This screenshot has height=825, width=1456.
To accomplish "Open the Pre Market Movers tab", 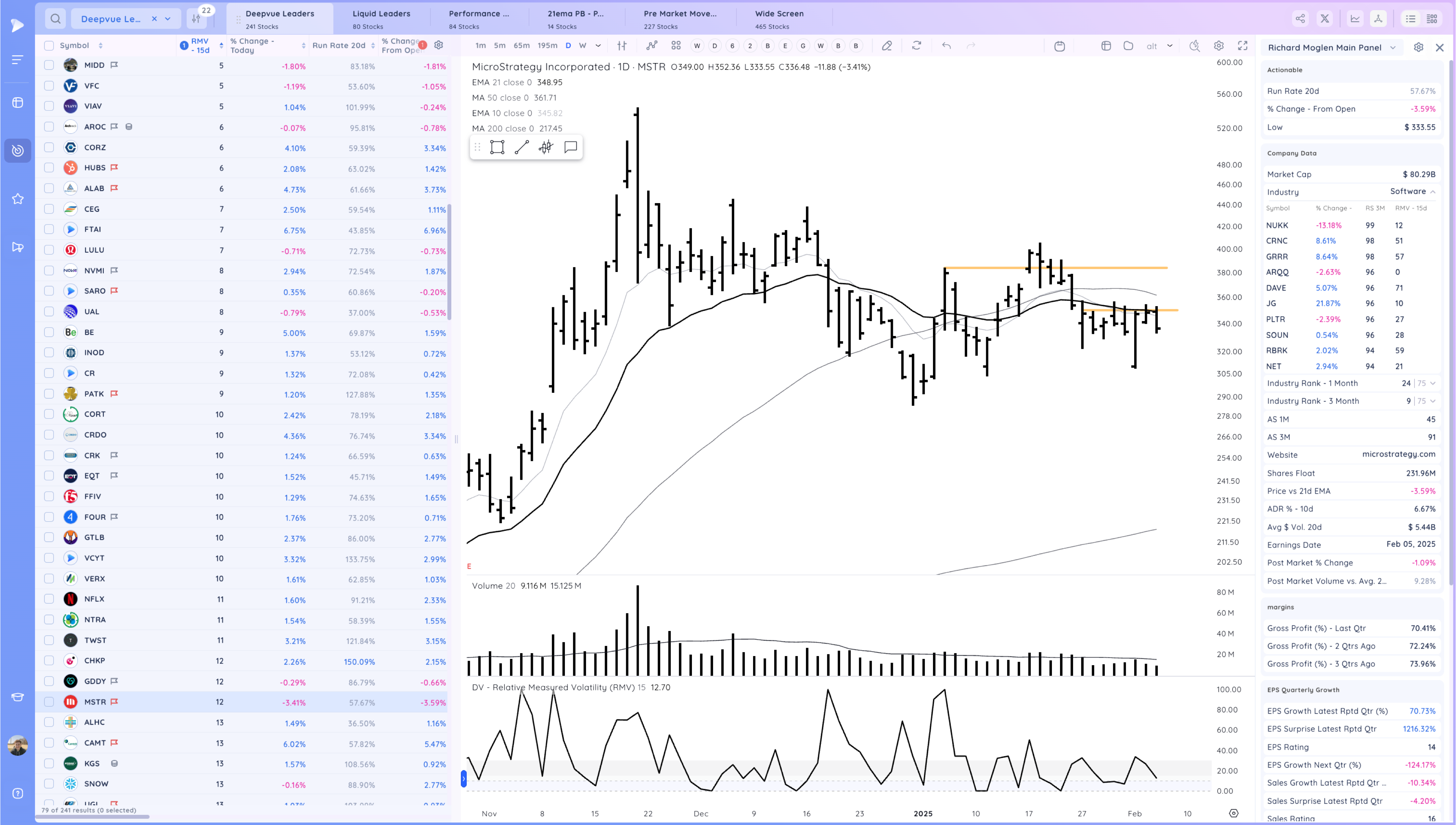I will coord(680,19).
